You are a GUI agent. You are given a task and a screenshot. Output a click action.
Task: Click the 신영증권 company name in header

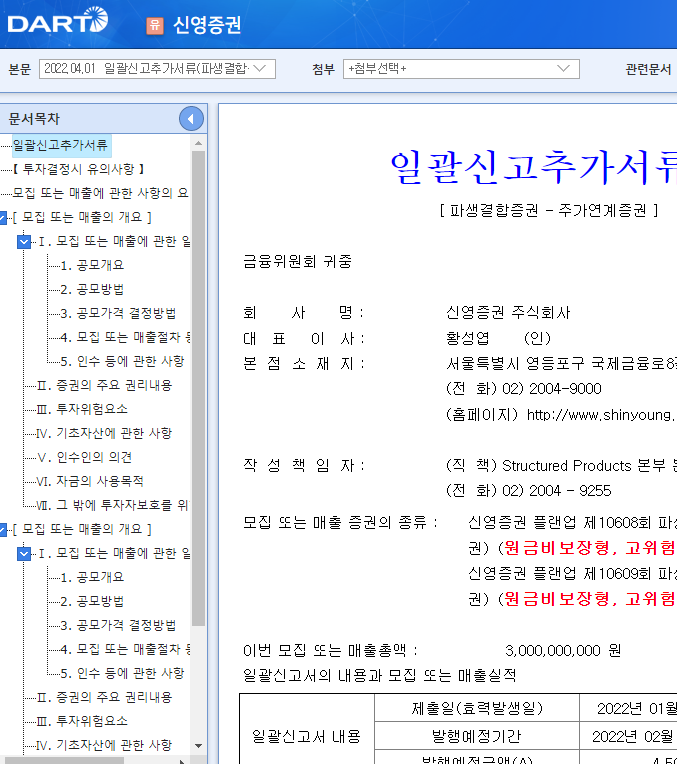pos(207,25)
